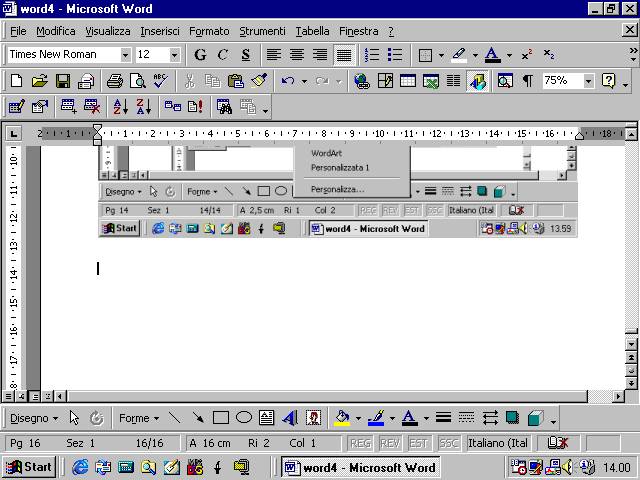Open the highlight color dropdown arrow

(x=475, y=55)
